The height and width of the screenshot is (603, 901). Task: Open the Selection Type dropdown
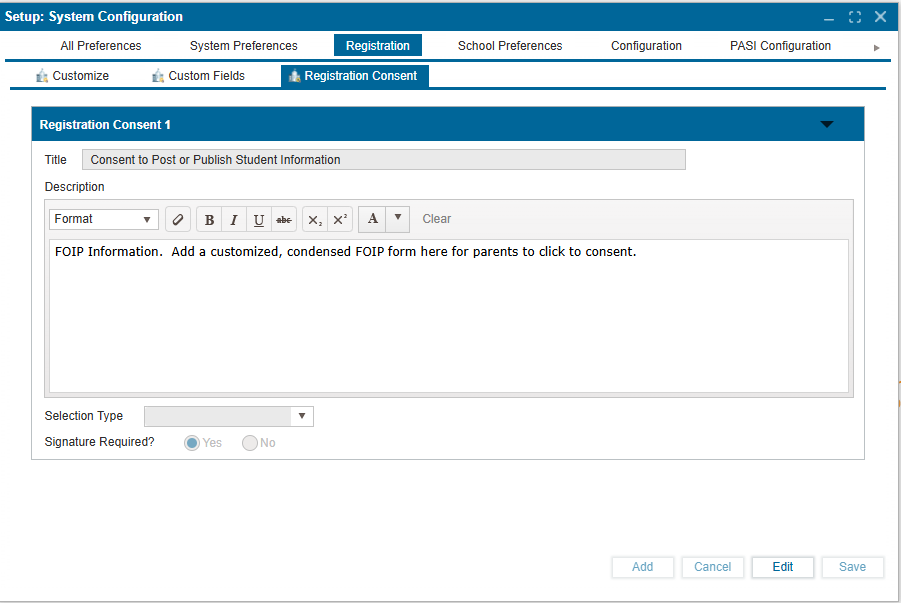(303, 416)
